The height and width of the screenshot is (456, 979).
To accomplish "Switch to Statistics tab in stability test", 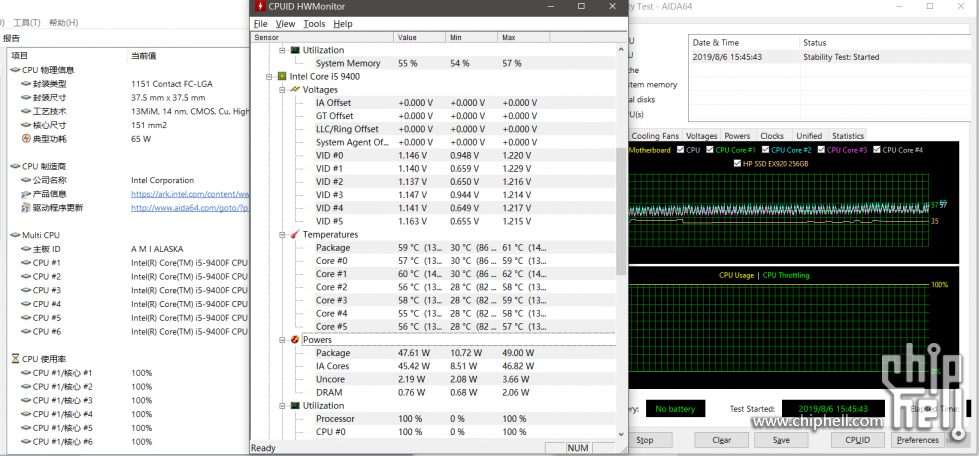I will [848, 136].
